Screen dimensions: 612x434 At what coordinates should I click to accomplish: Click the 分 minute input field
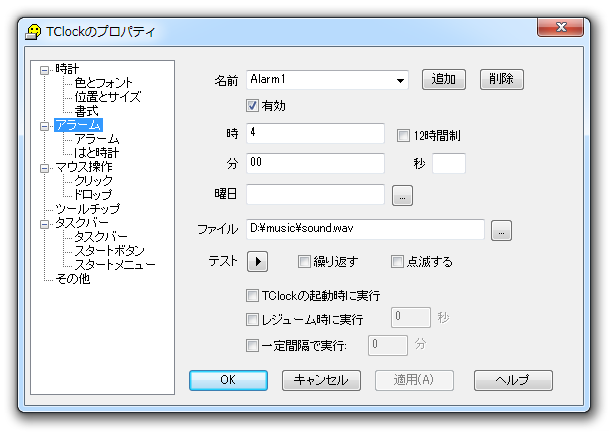click(315, 163)
